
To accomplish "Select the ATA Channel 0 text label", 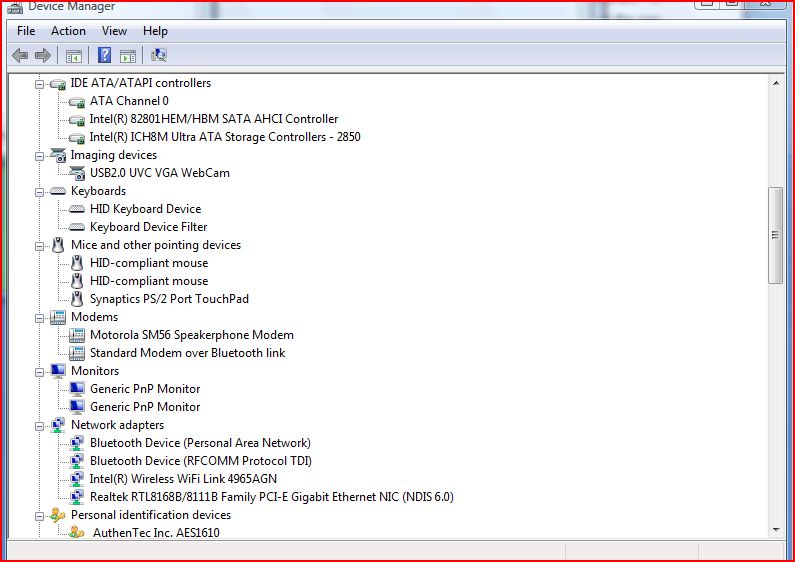I will click(x=129, y=101).
